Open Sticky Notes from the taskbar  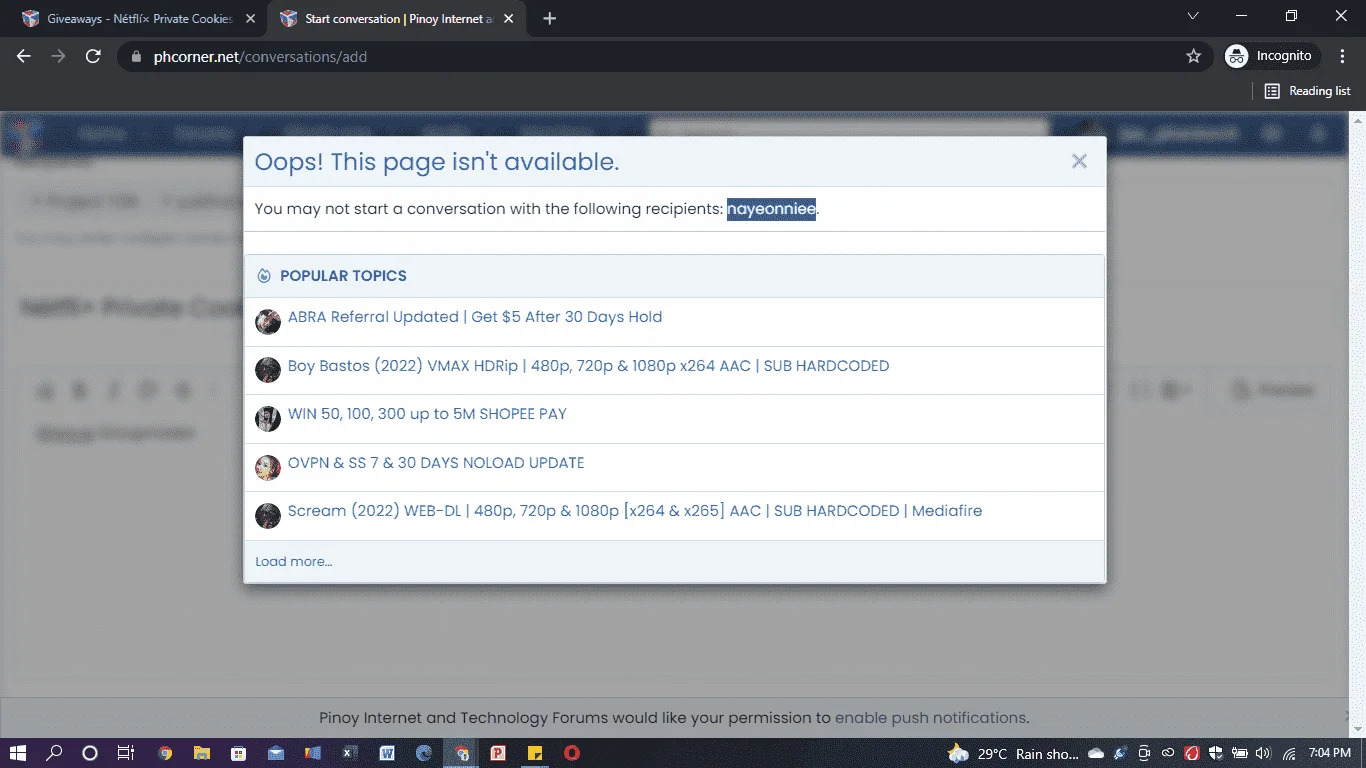[535, 753]
